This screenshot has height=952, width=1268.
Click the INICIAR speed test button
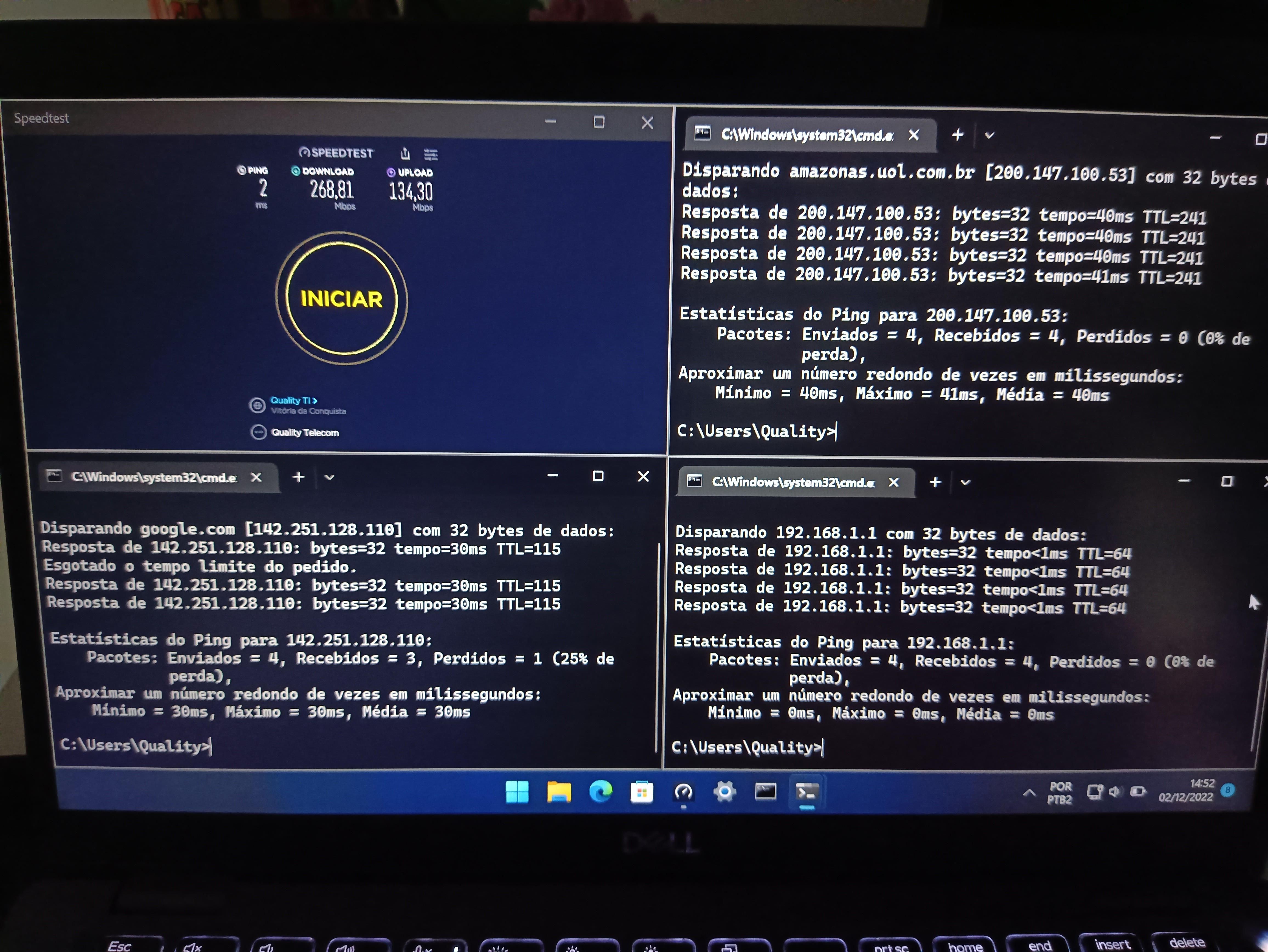tap(342, 299)
